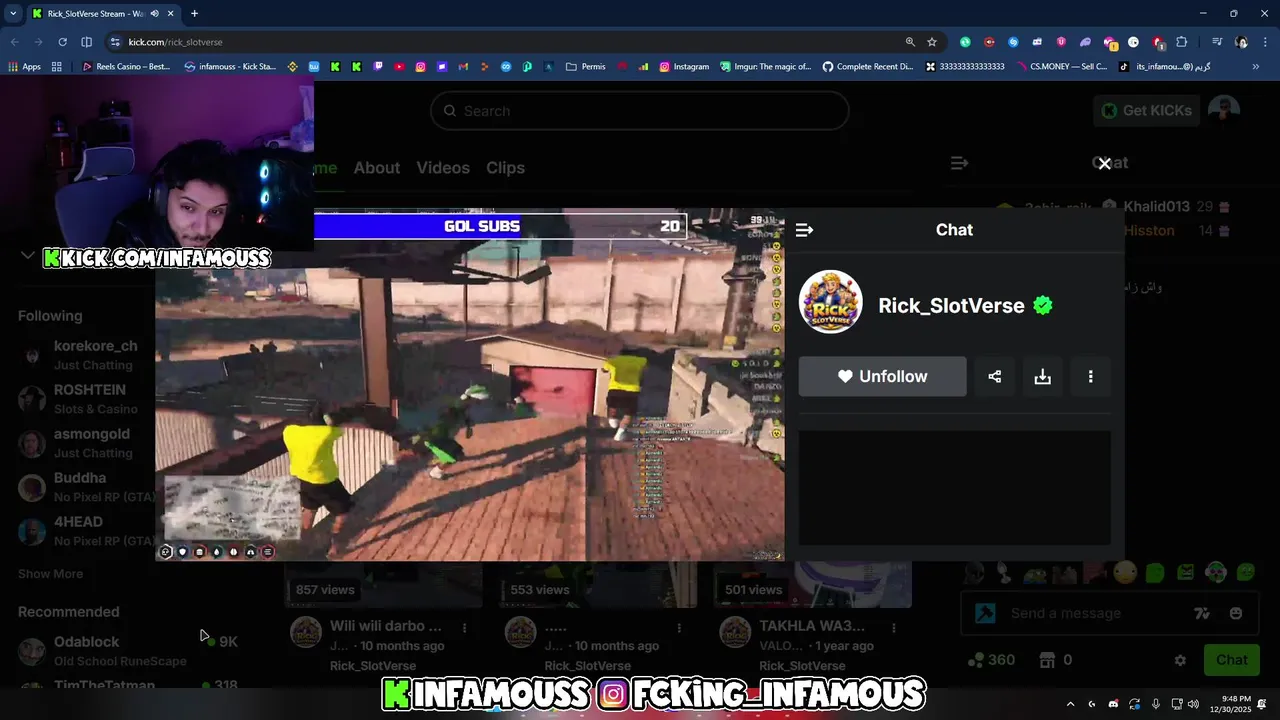The height and width of the screenshot is (720, 1280).
Task: Click the 857 views clip thumbnail
Action: coord(383,584)
